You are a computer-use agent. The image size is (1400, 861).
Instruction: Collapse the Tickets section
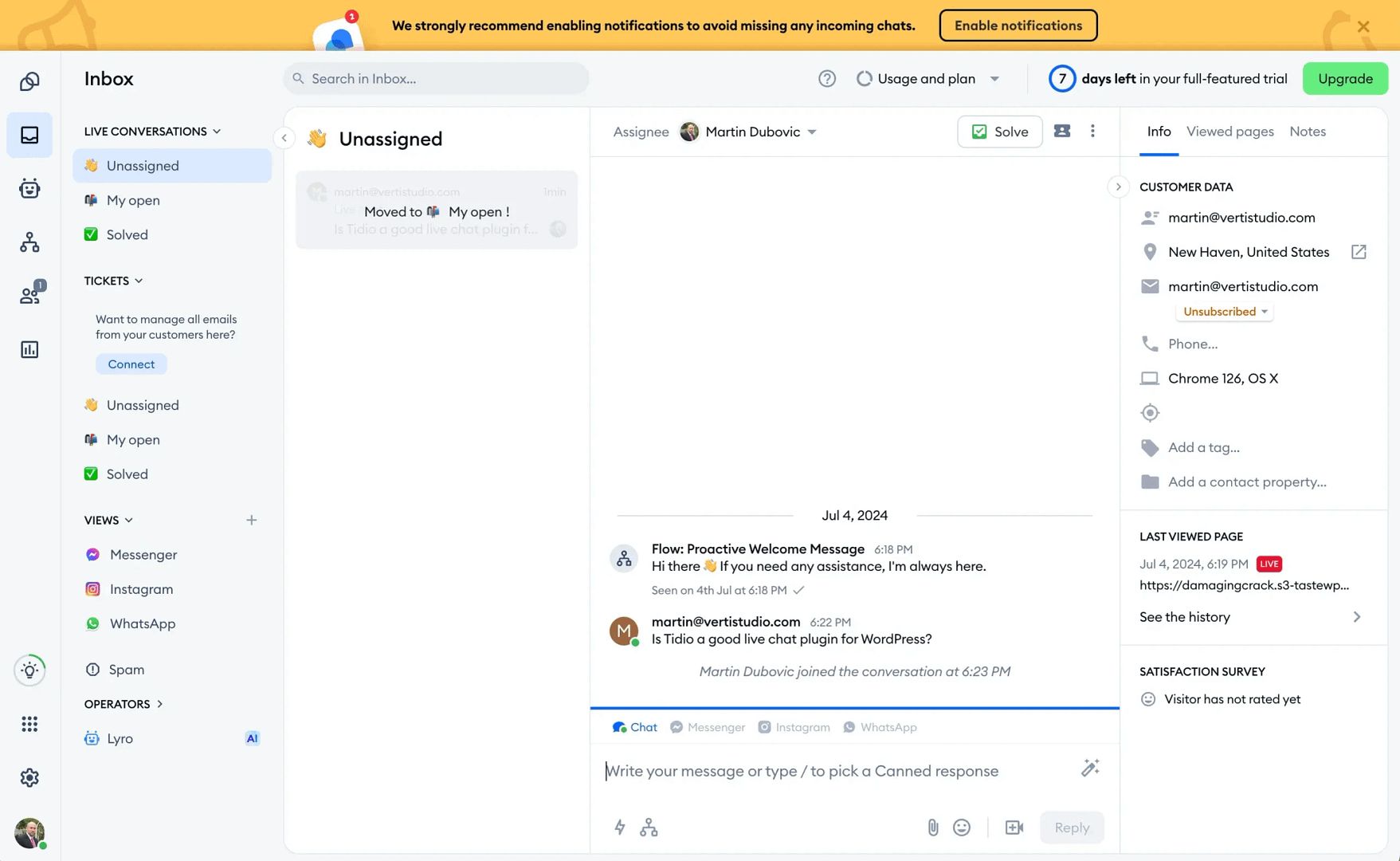pos(114,281)
